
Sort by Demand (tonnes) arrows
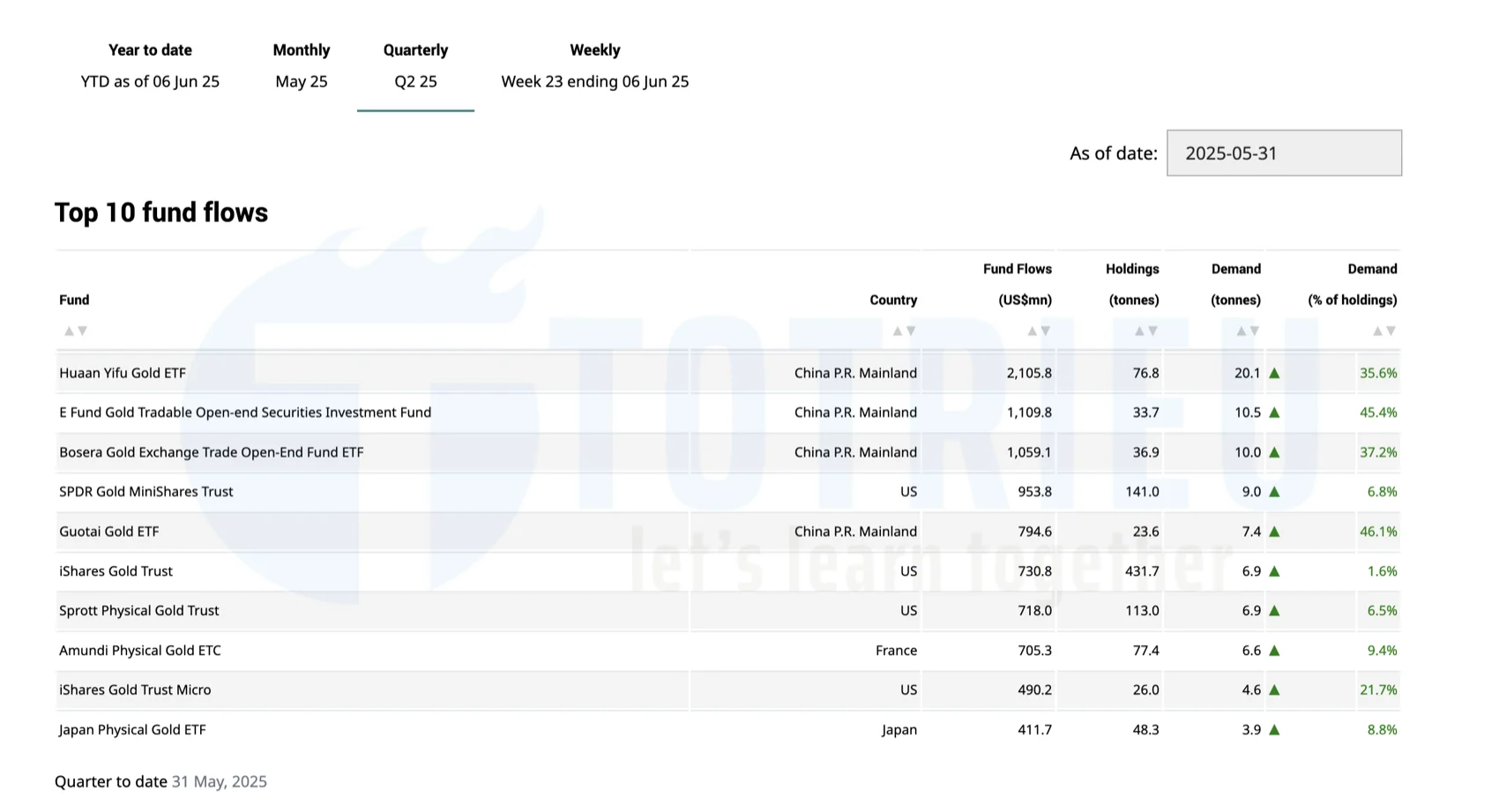tap(1248, 332)
